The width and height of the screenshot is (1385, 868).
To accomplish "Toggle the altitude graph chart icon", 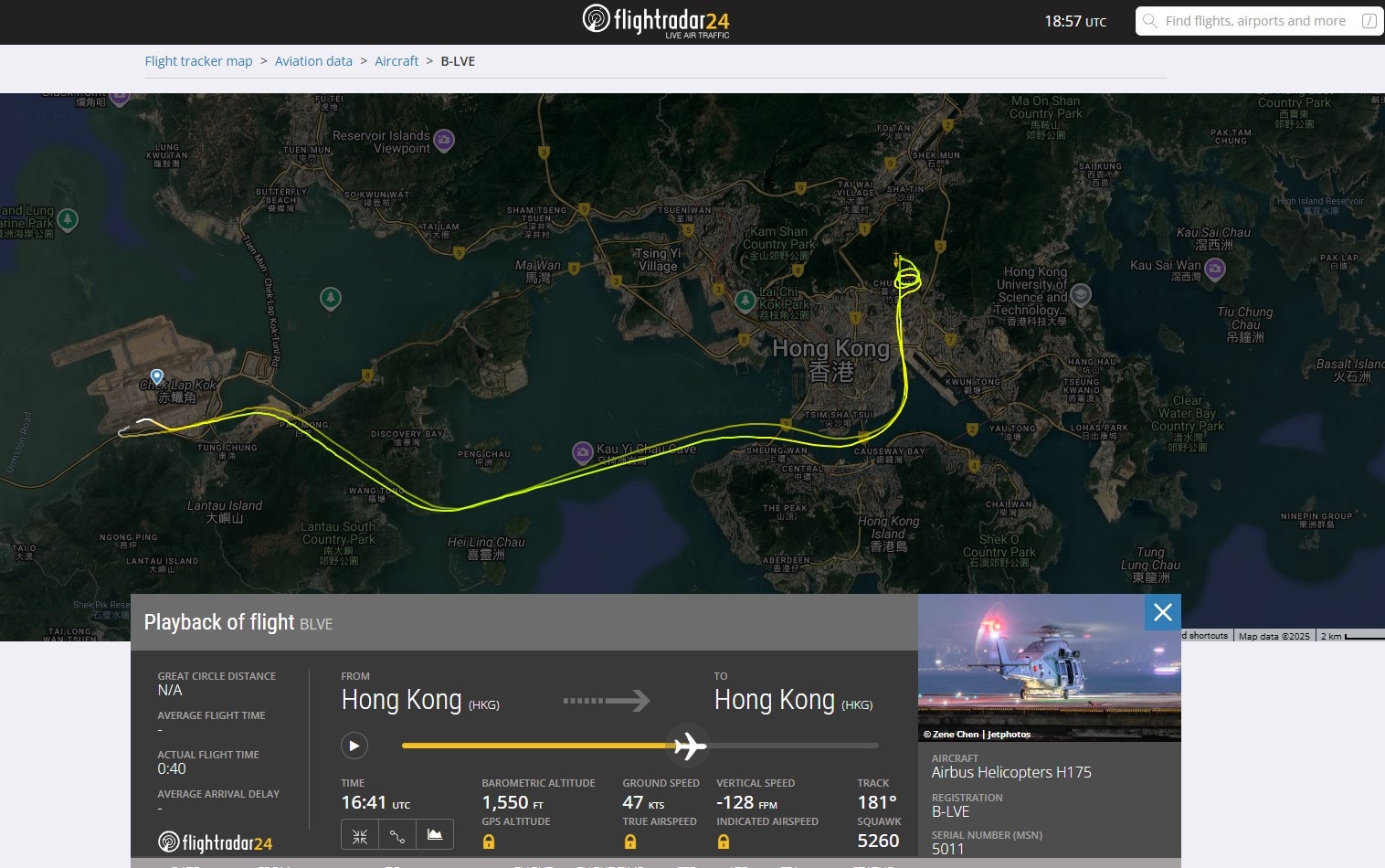I will (435, 835).
